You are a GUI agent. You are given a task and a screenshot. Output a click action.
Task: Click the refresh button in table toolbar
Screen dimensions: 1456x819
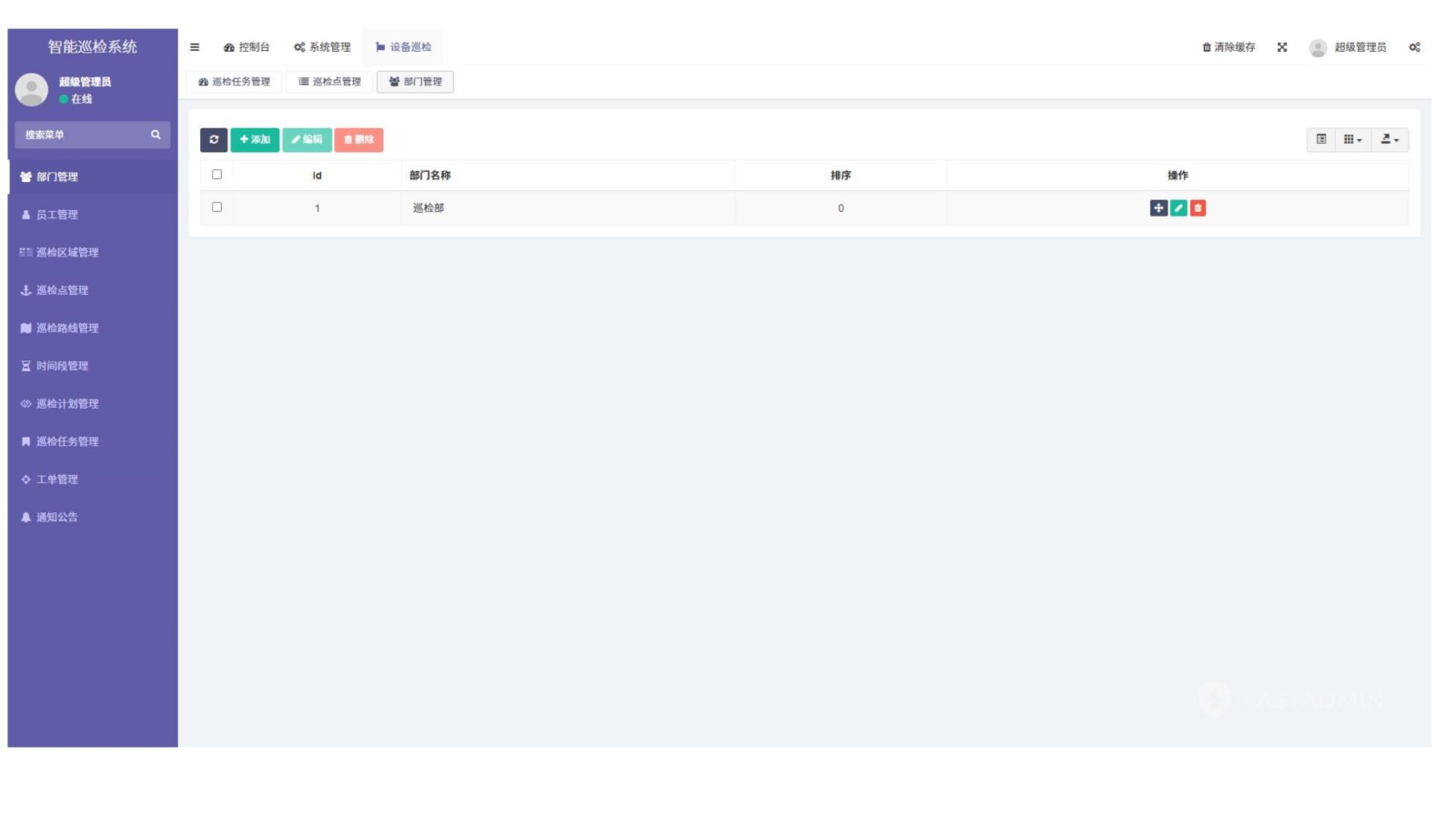(x=214, y=139)
